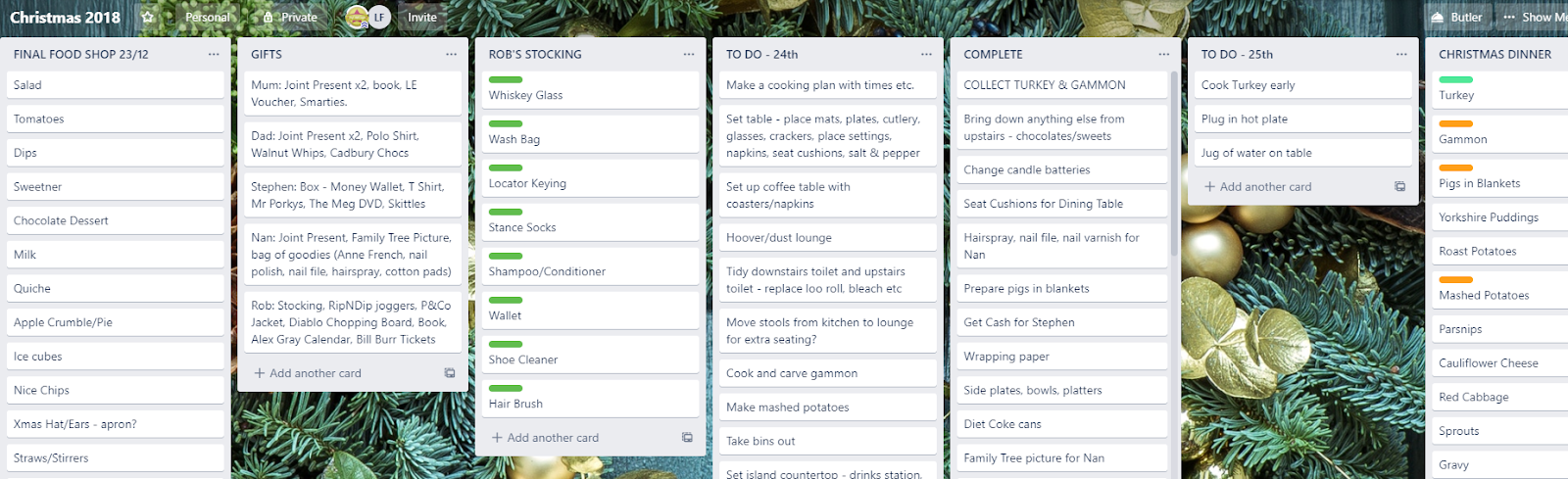The image size is (1568, 479).
Task: Open FINAL FOOD SHOP list ellipsis menu
Action: [214, 54]
